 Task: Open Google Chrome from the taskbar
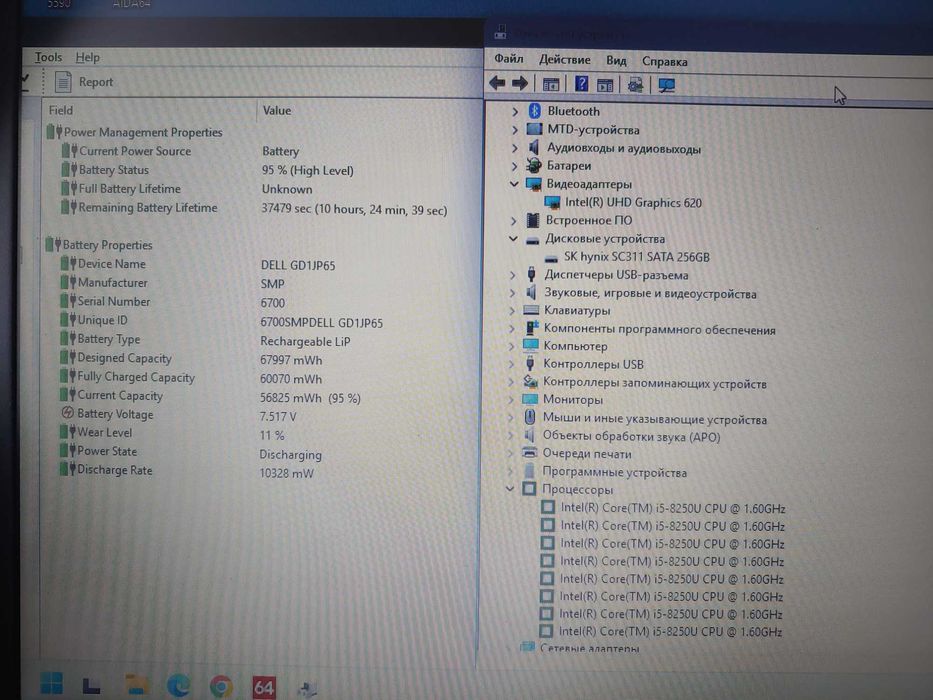(x=221, y=686)
